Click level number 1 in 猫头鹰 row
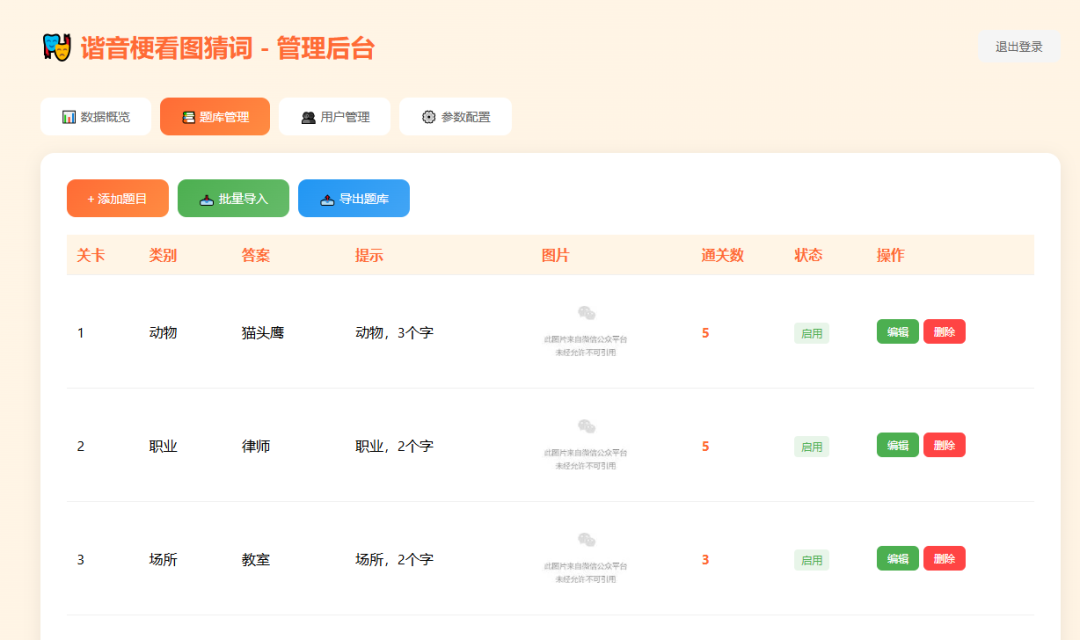Screen dimensions: 1080x640 (81, 333)
